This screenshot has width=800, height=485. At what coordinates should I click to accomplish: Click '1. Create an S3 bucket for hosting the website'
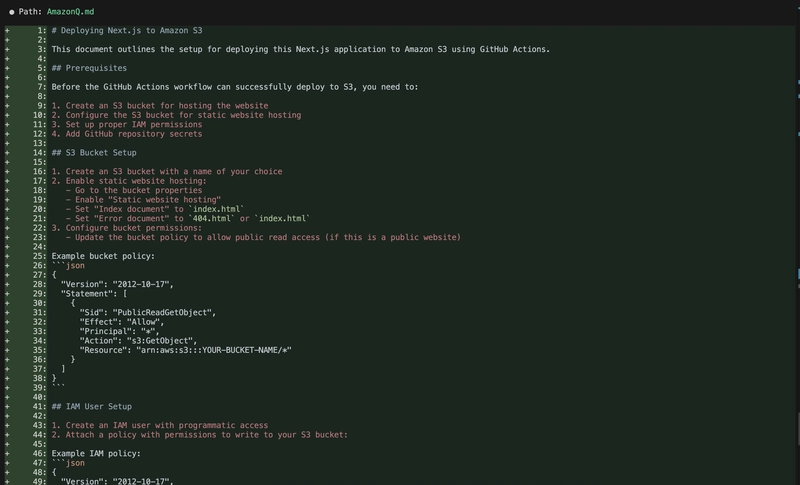coord(160,106)
